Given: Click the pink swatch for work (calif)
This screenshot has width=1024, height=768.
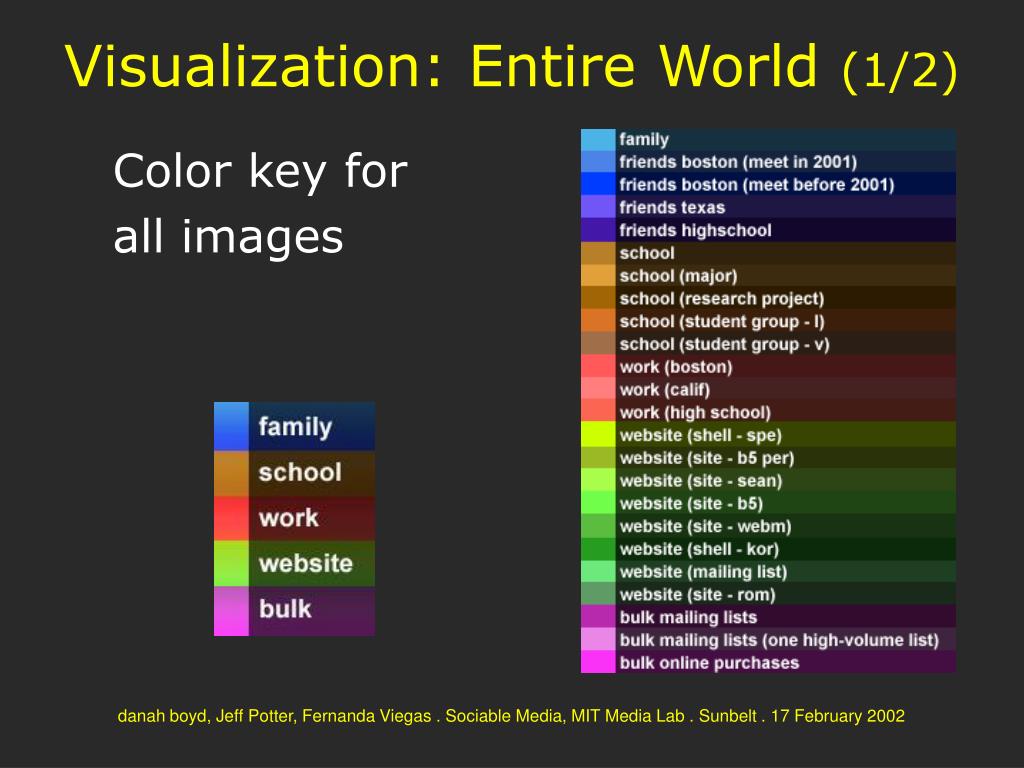Looking at the screenshot, I should point(598,390).
